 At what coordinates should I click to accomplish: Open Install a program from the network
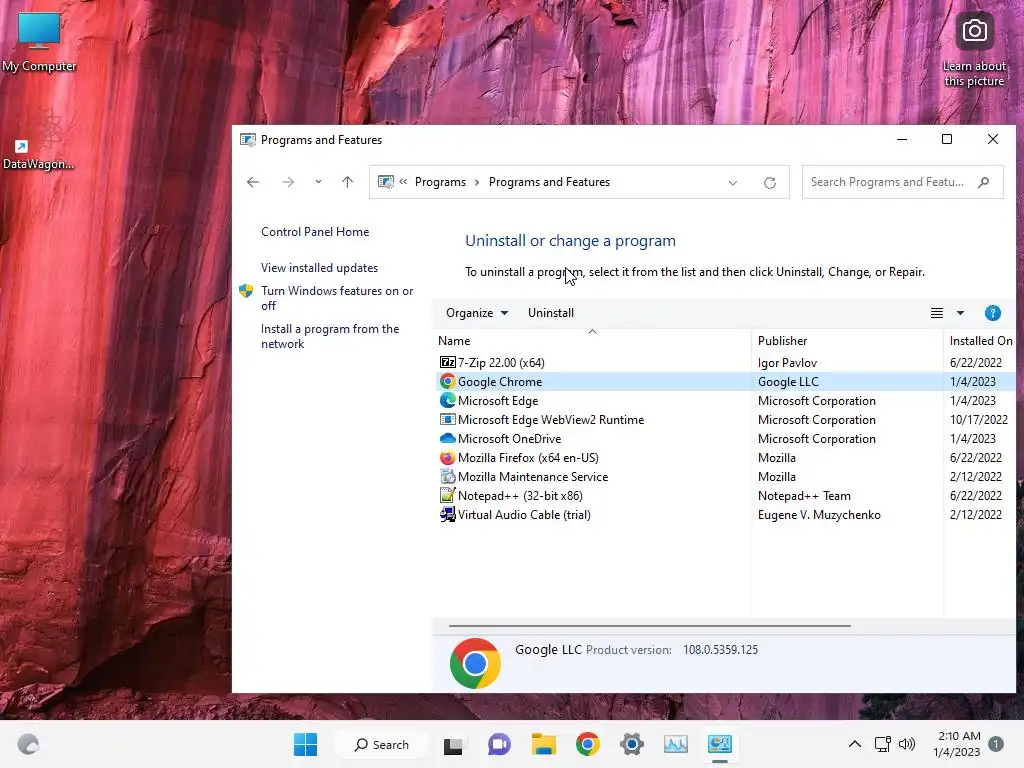(330, 336)
